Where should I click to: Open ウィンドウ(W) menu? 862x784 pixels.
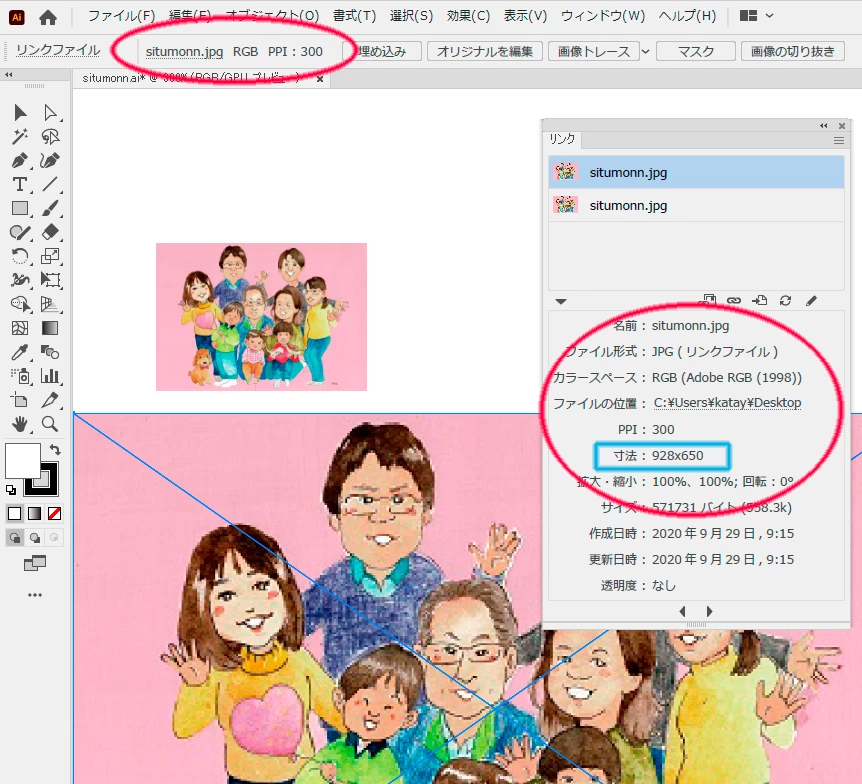tap(603, 15)
